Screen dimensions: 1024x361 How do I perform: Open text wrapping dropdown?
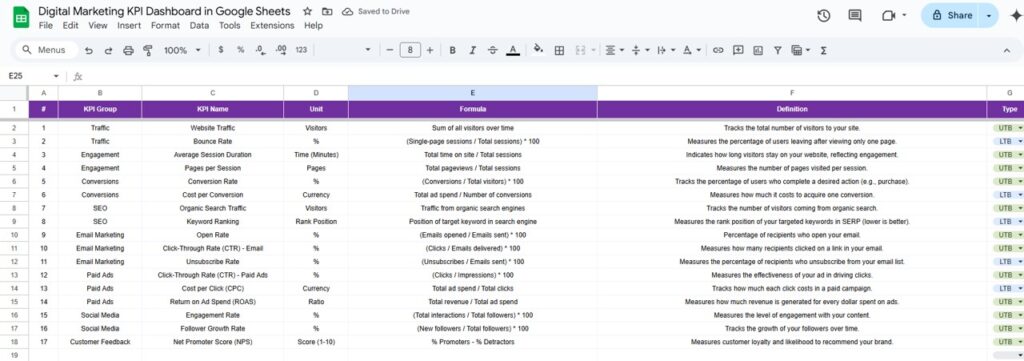coord(665,50)
